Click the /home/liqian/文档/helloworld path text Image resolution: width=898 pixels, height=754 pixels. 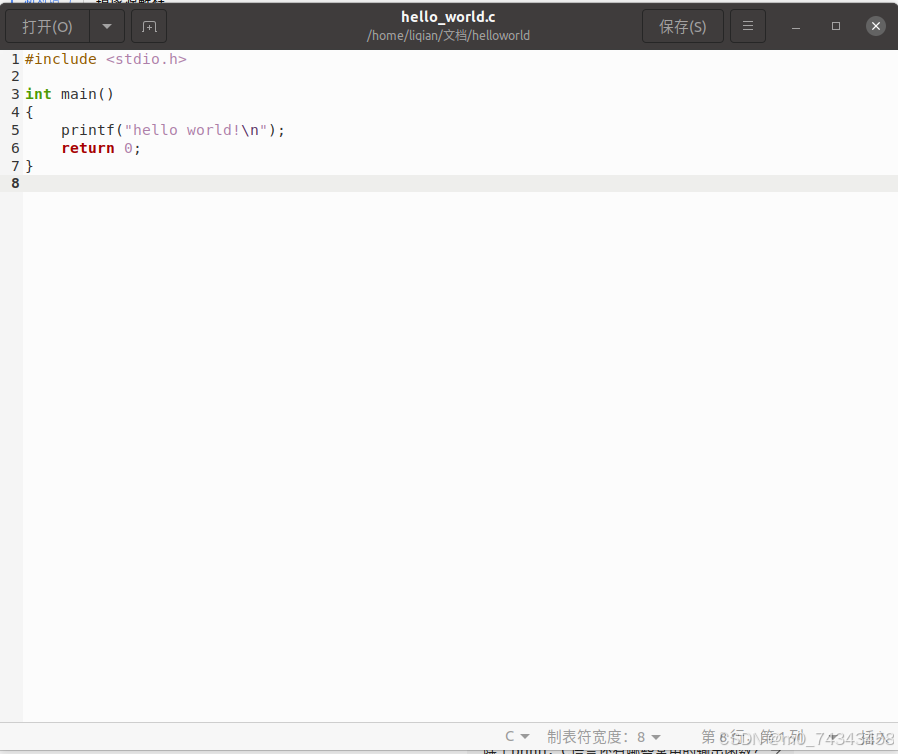[x=448, y=35]
